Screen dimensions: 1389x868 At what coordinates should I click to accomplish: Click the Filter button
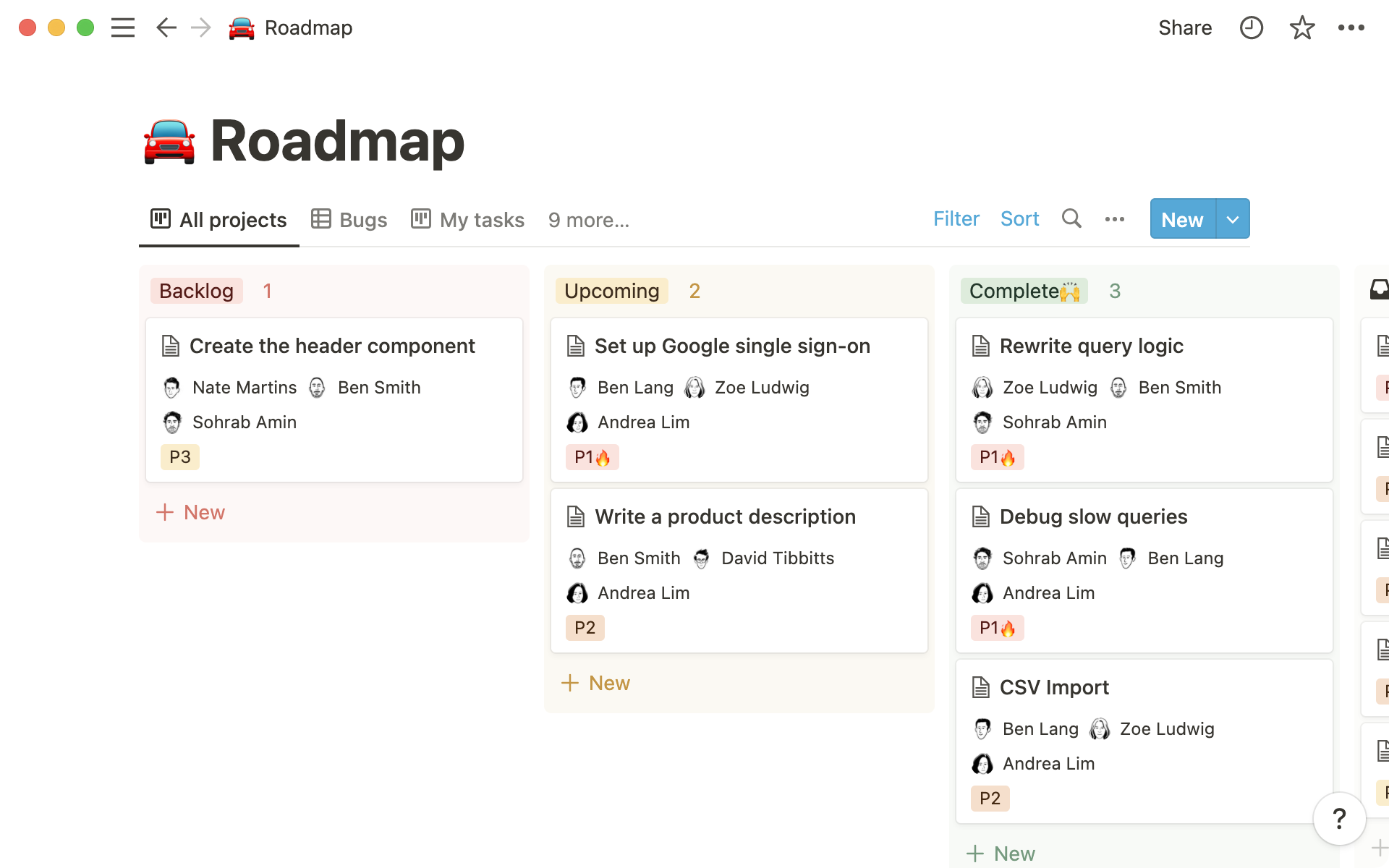[x=956, y=218]
